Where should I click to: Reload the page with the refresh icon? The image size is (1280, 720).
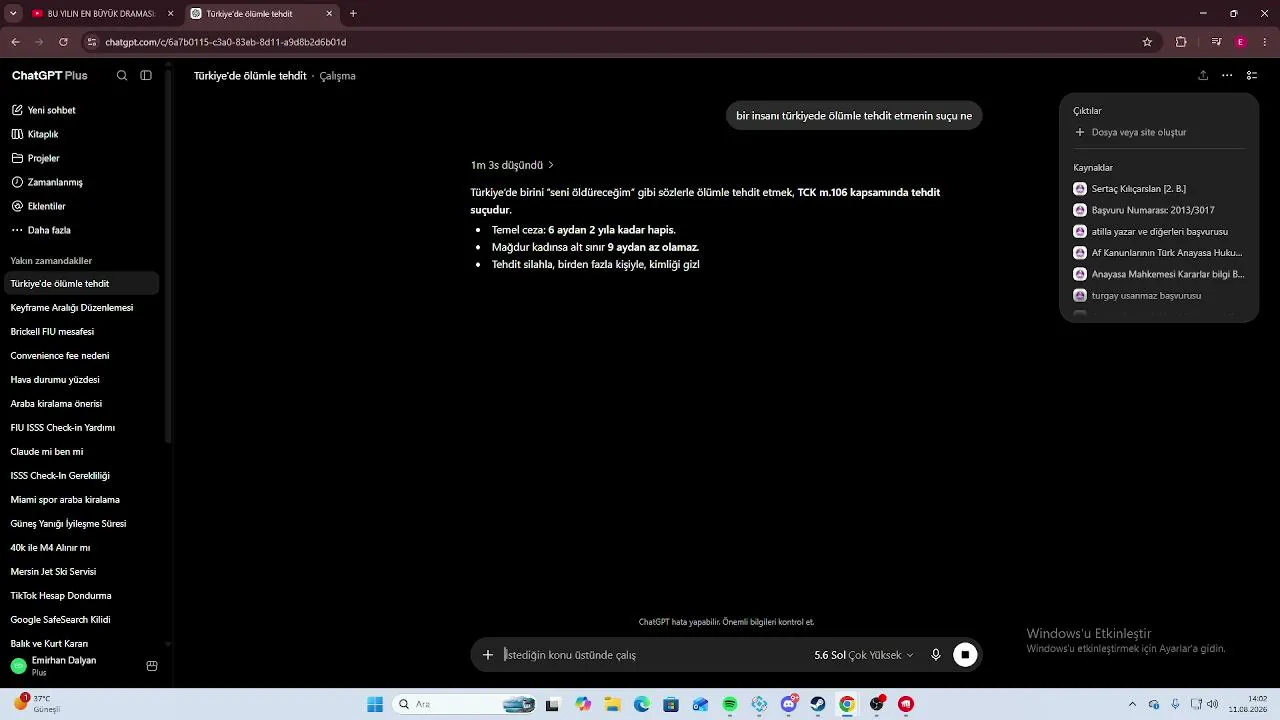tap(63, 42)
